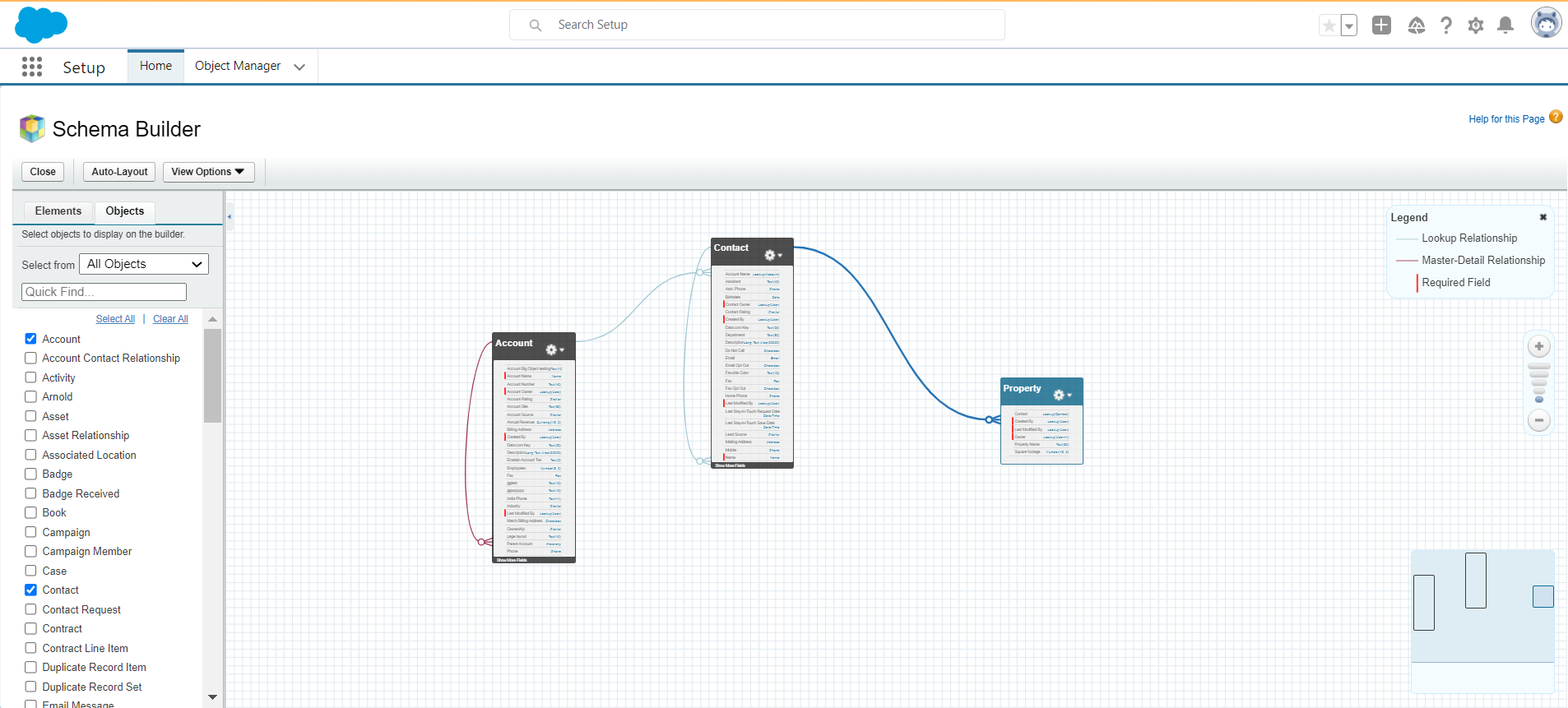Click the Schema Builder cube icon
This screenshot has width=1568, height=708.
coord(32,128)
